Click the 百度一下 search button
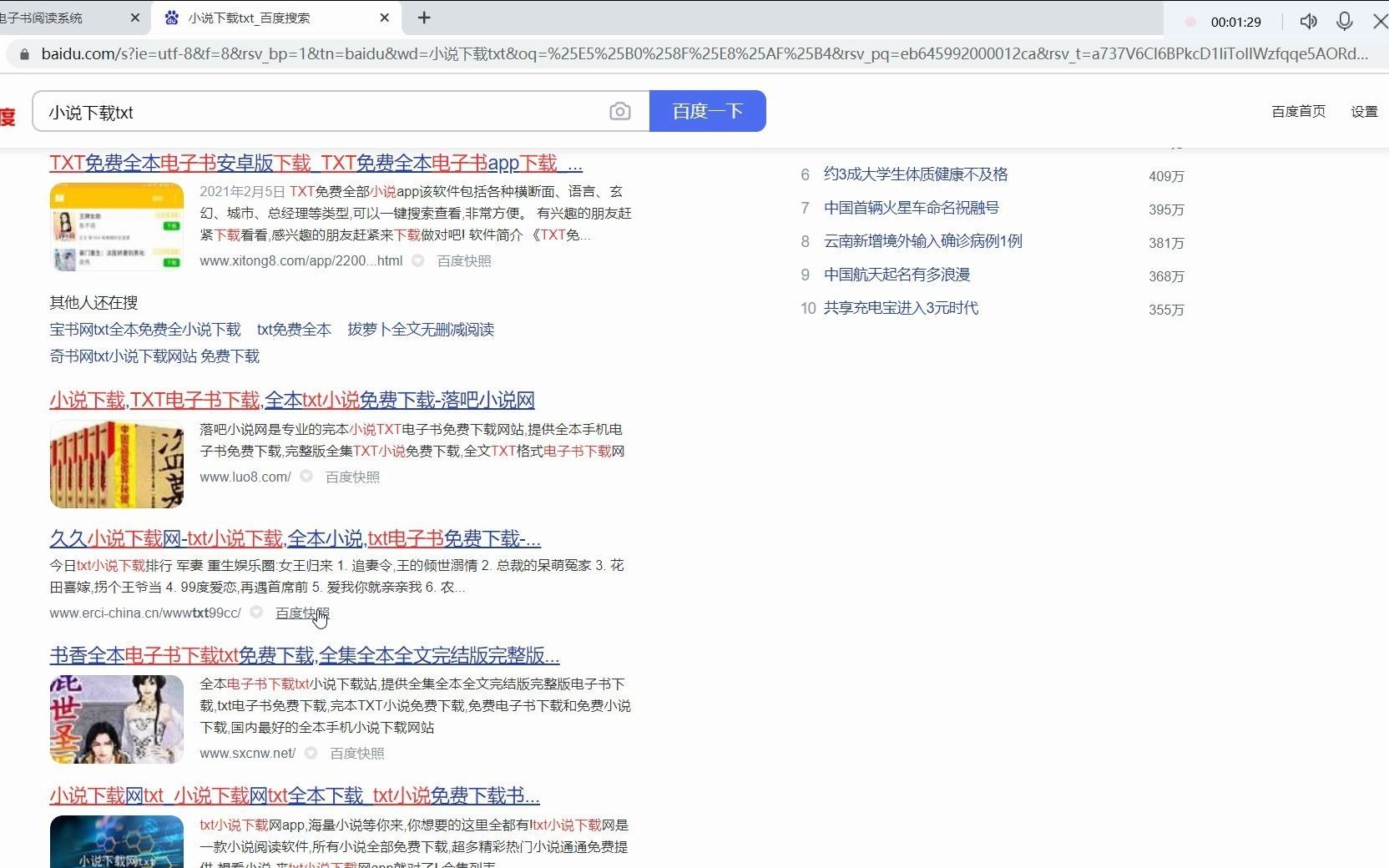Viewport: 1389px width, 868px height. [707, 111]
